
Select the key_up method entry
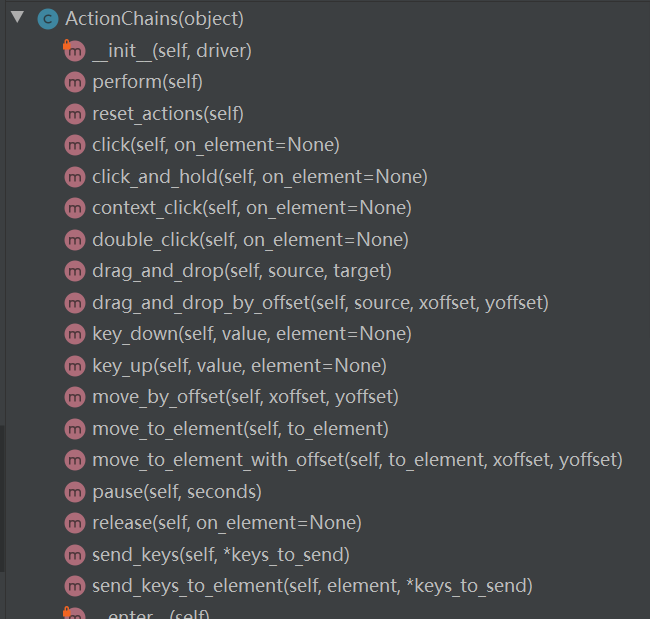point(239,365)
